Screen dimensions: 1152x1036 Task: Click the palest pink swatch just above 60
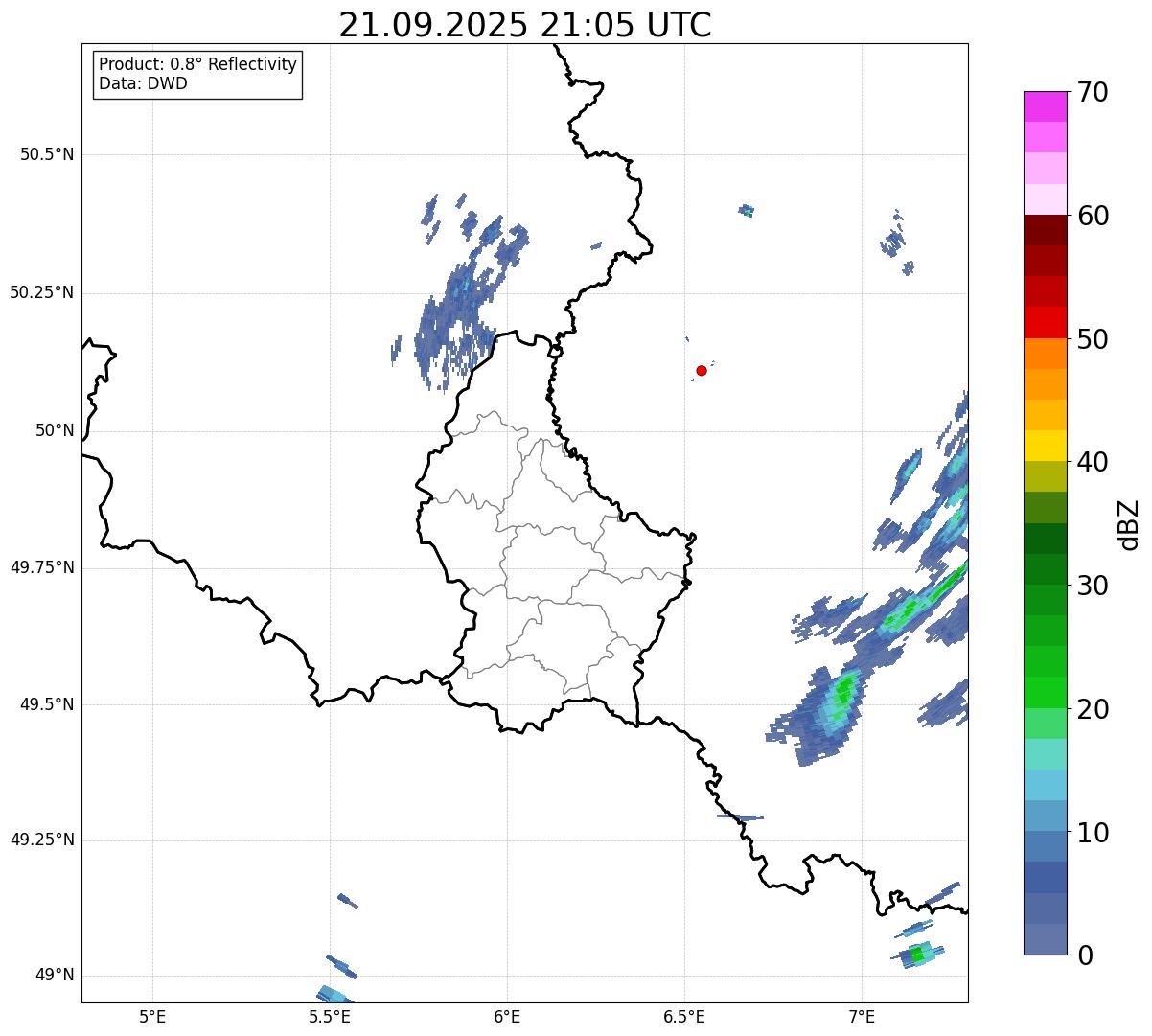coord(1045,199)
